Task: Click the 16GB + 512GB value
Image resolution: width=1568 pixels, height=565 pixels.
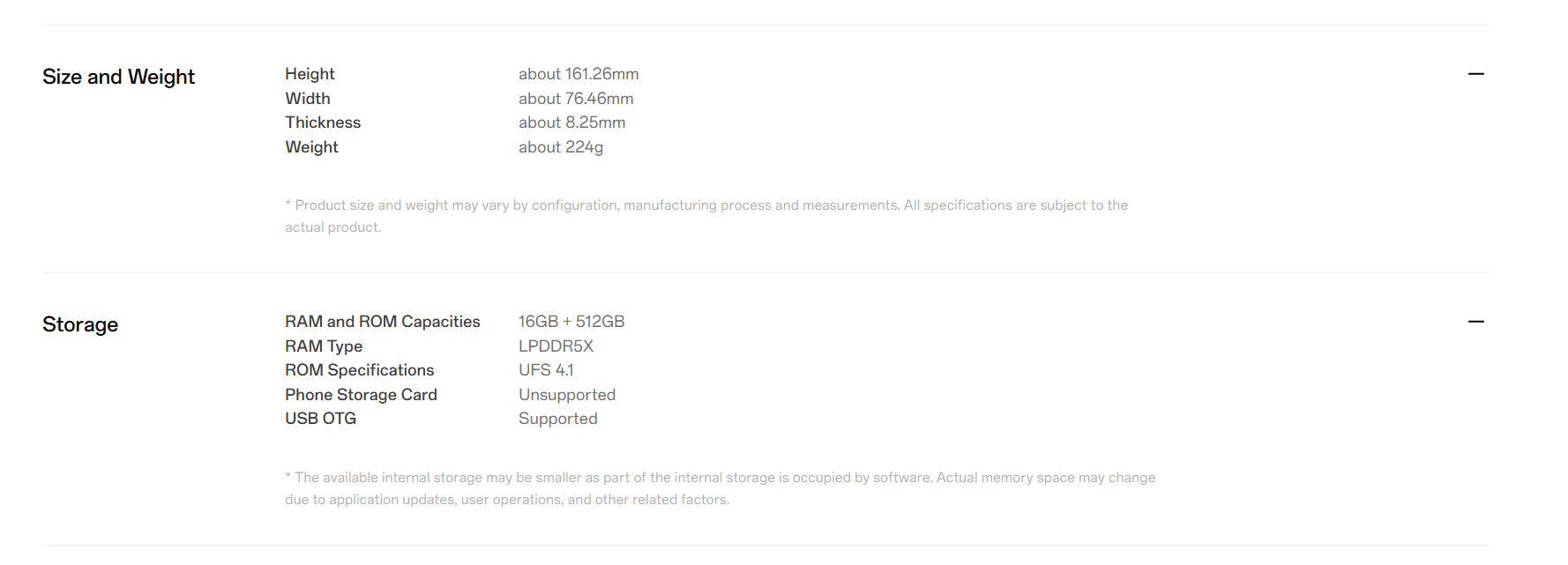Action: coord(571,322)
